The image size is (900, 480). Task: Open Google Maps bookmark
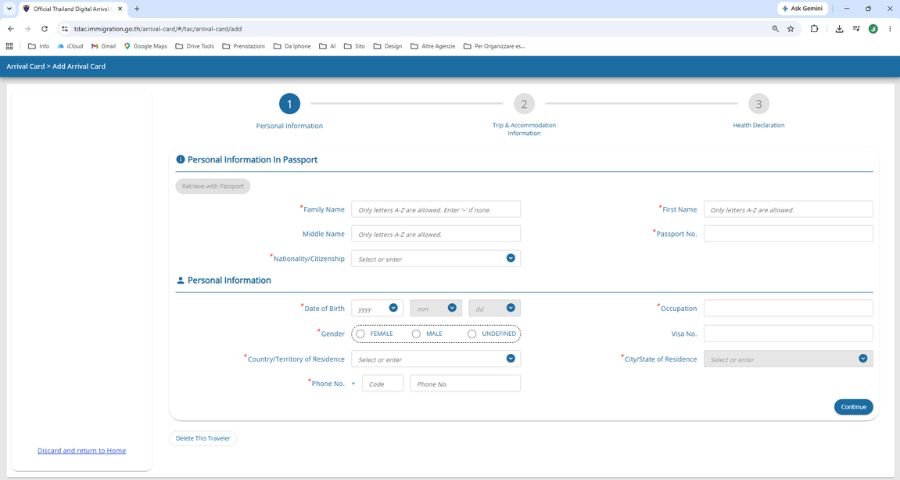(x=145, y=46)
